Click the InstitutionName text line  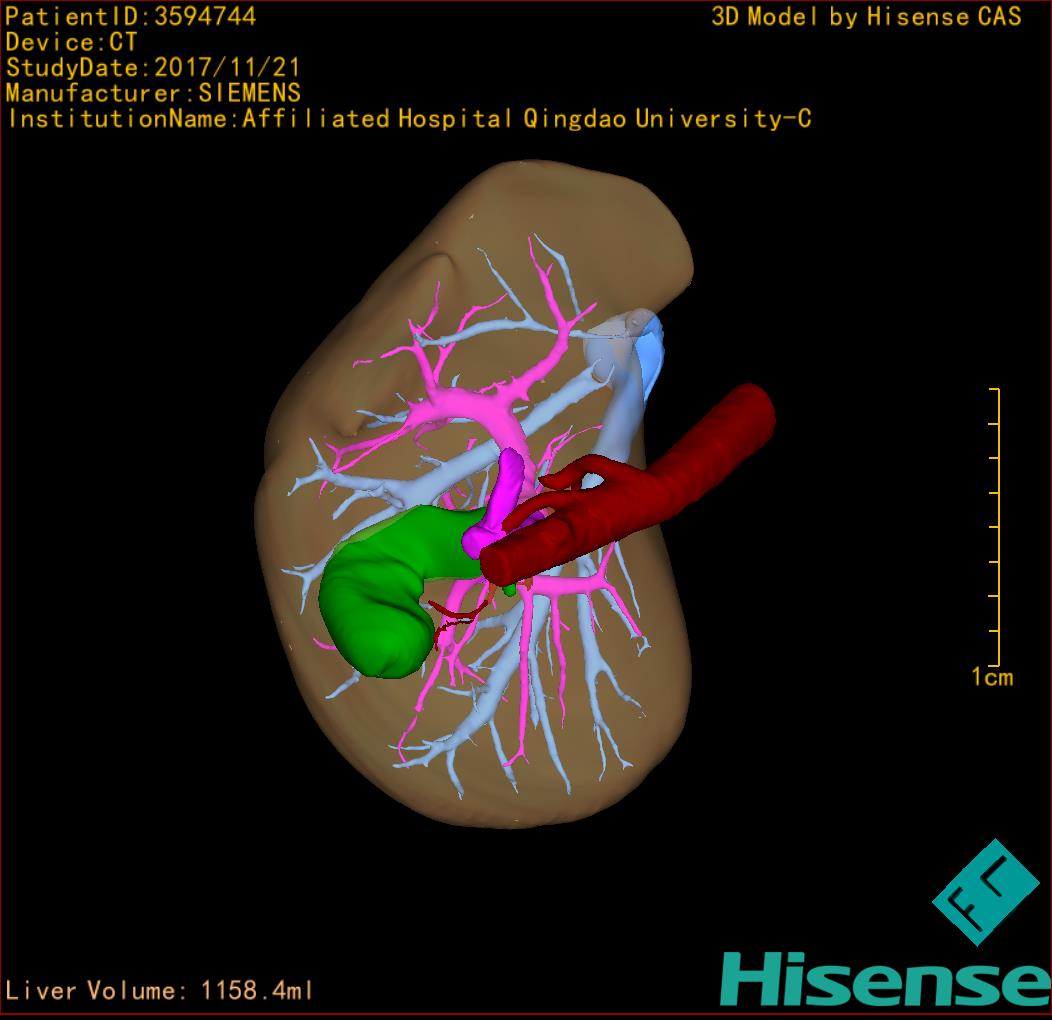coord(408,120)
